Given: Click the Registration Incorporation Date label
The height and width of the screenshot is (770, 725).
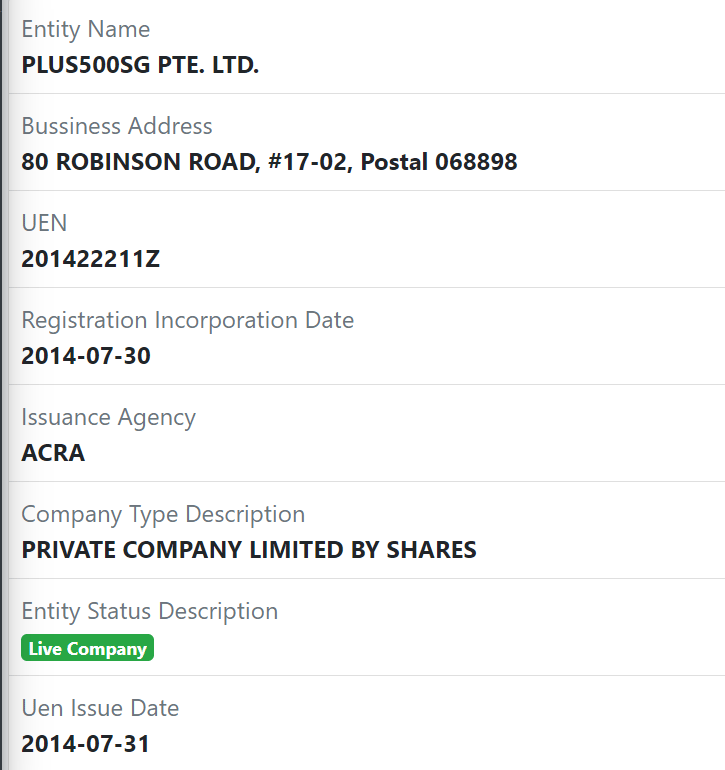Looking at the screenshot, I should 187,321.
